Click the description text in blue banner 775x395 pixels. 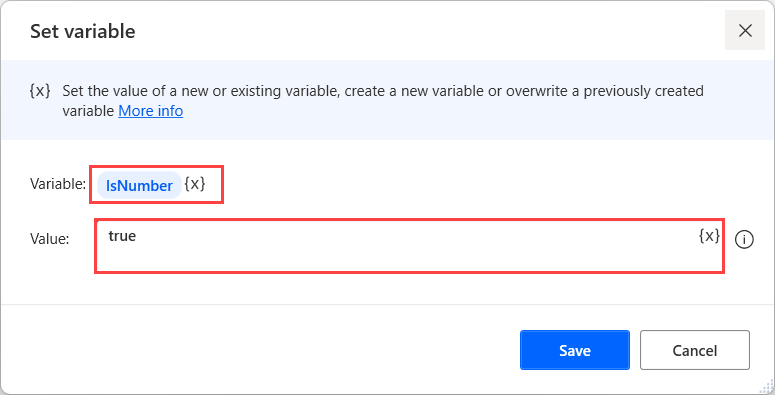coord(383,101)
